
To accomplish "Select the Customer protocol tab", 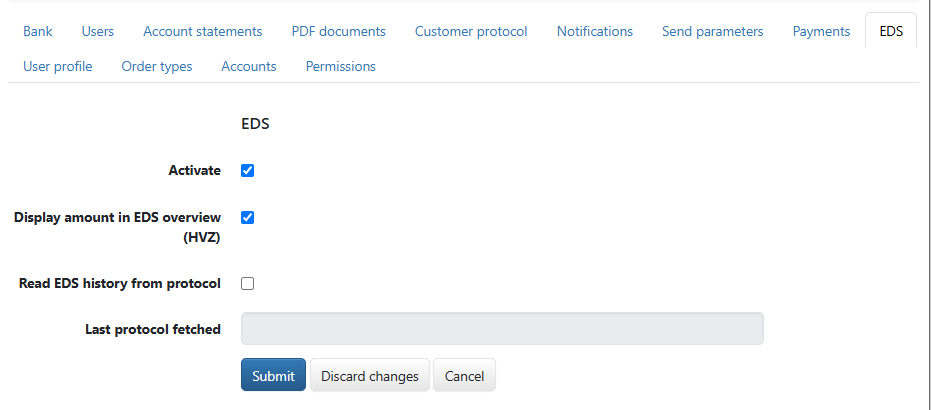I will [x=471, y=31].
